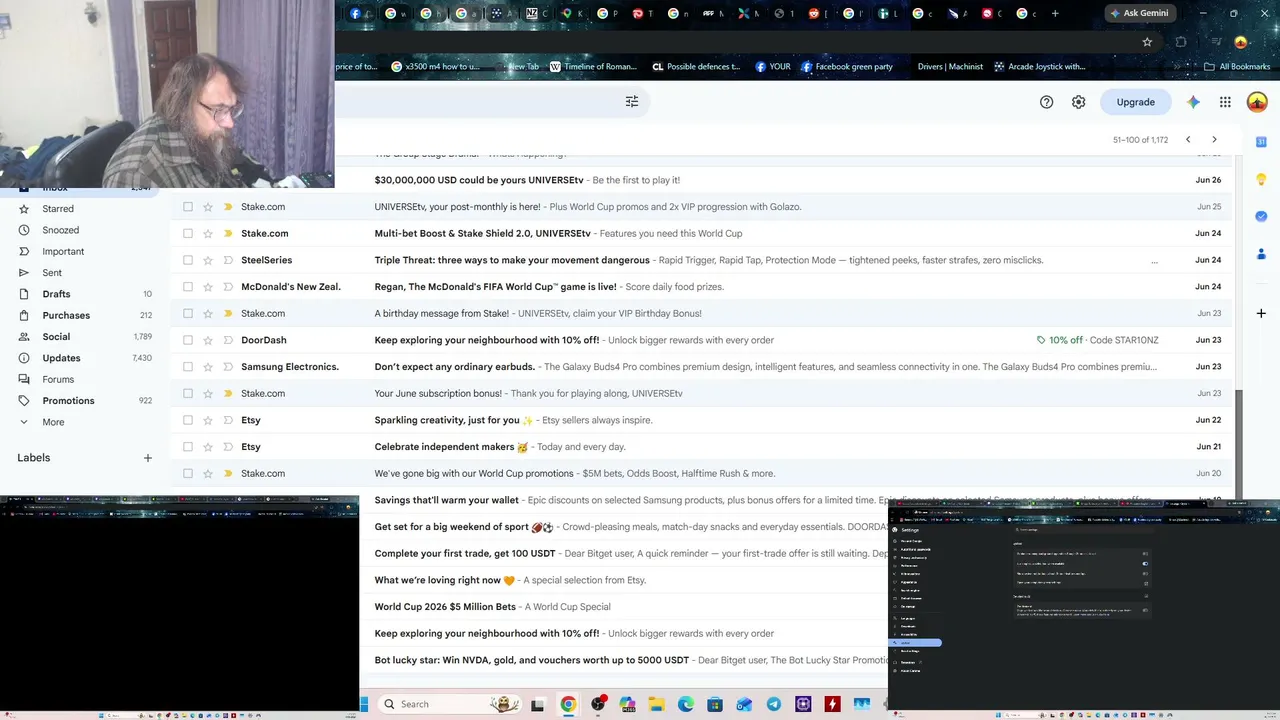Open the All Bookmarks folder
The height and width of the screenshot is (720, 1280).
point(1237,67)
